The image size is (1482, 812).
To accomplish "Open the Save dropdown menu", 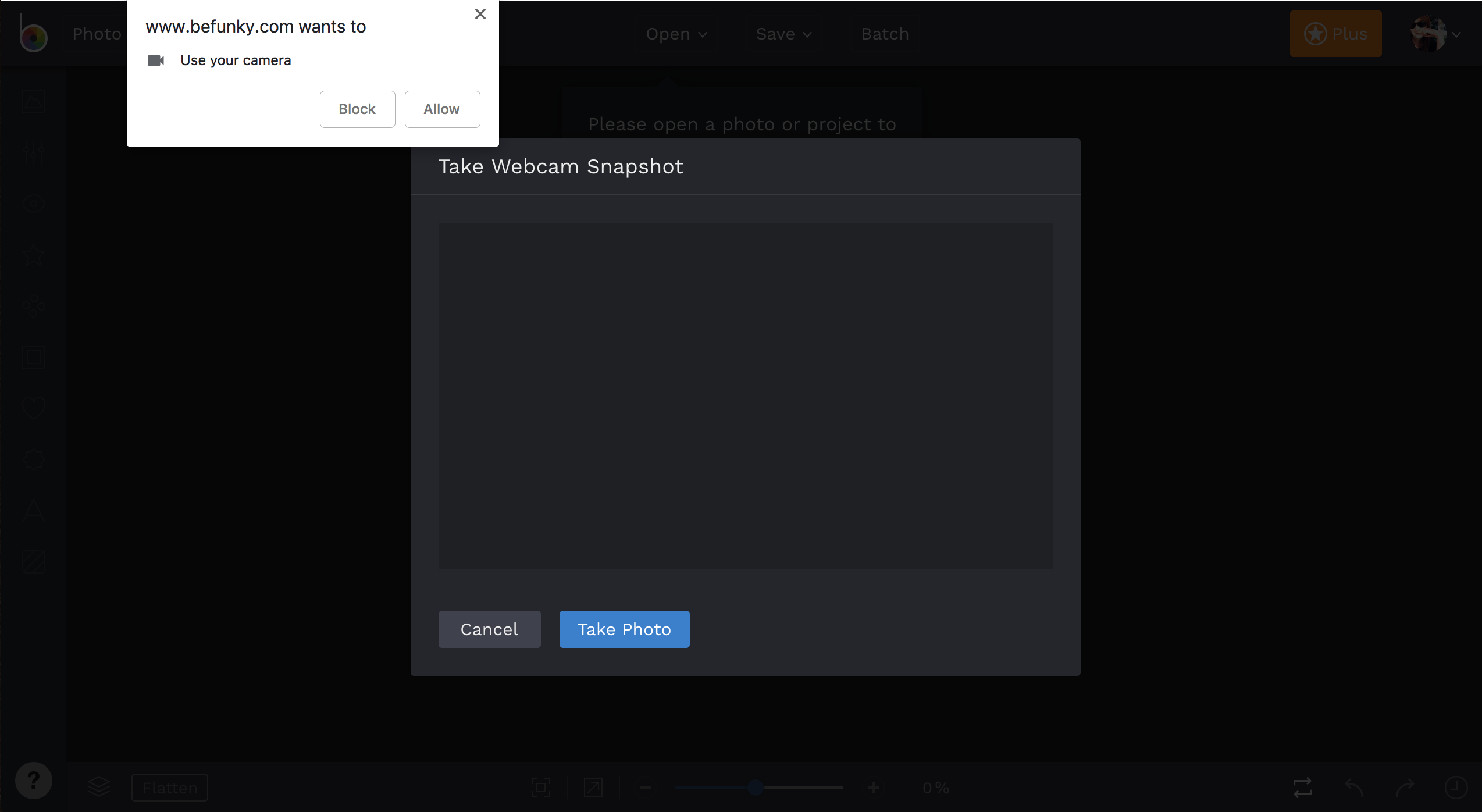I will click(783, 34).
